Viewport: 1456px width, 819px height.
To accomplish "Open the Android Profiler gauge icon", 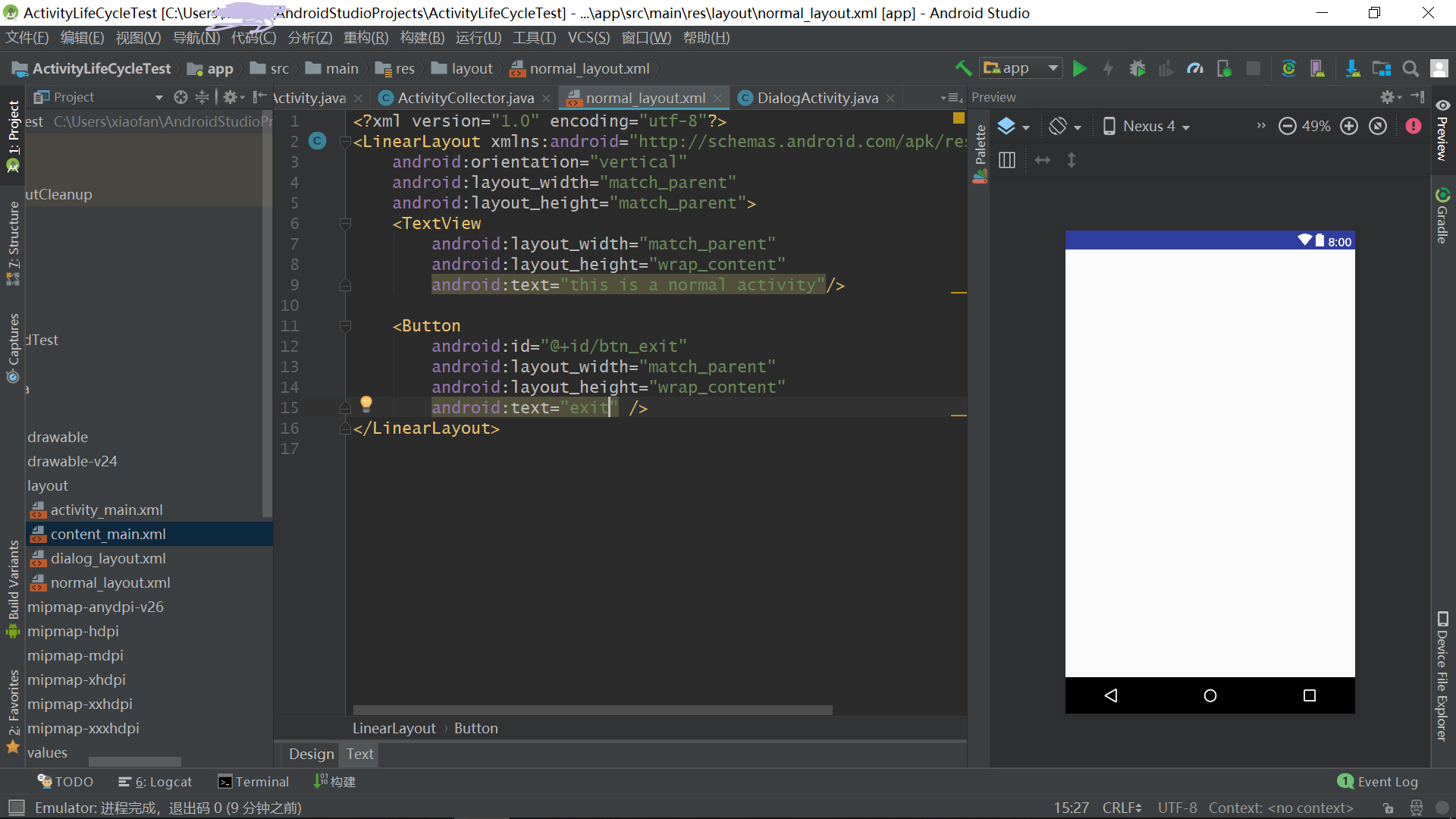I will pos(1195,69).
